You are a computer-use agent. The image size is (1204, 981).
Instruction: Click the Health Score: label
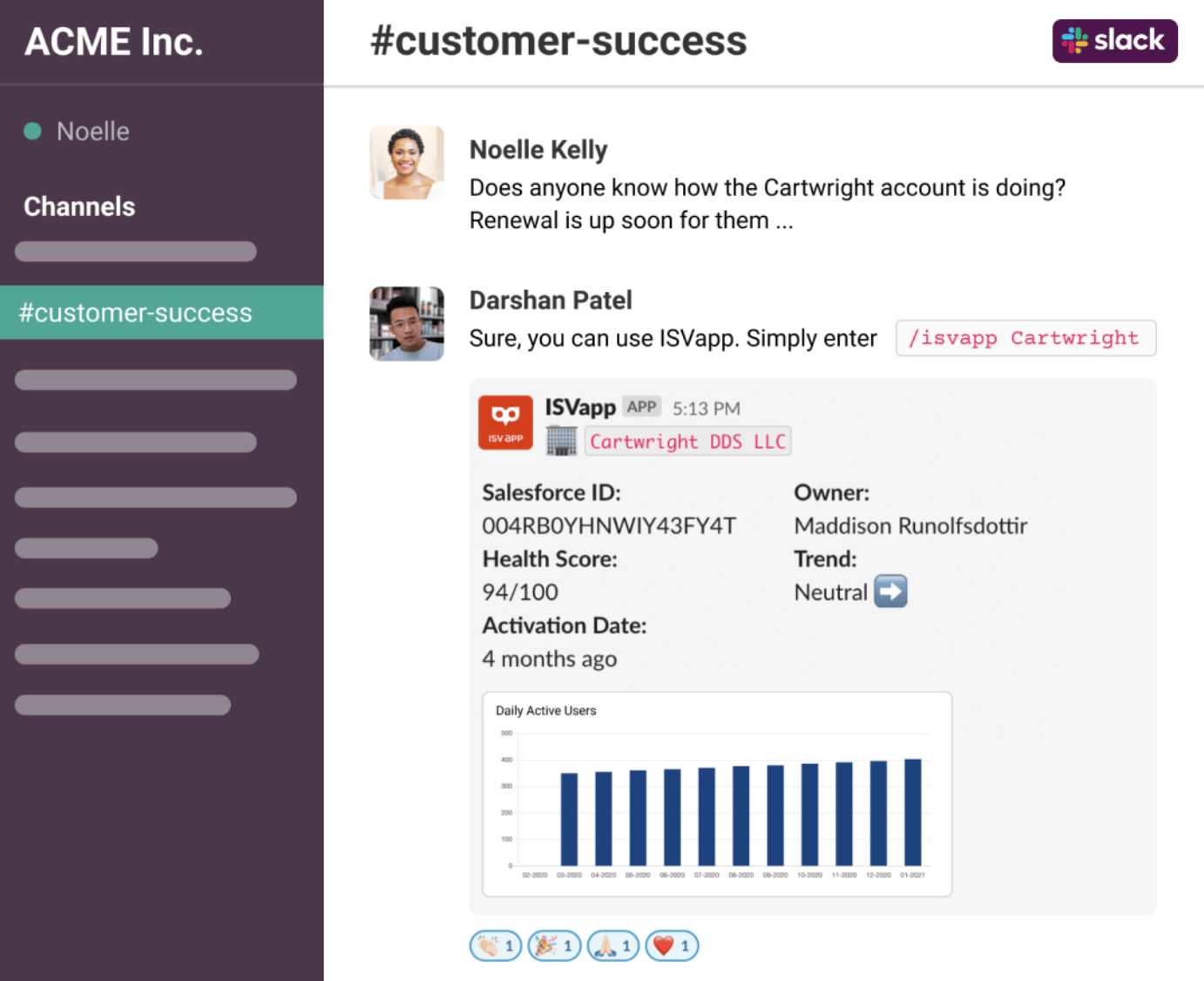(550, 559)
